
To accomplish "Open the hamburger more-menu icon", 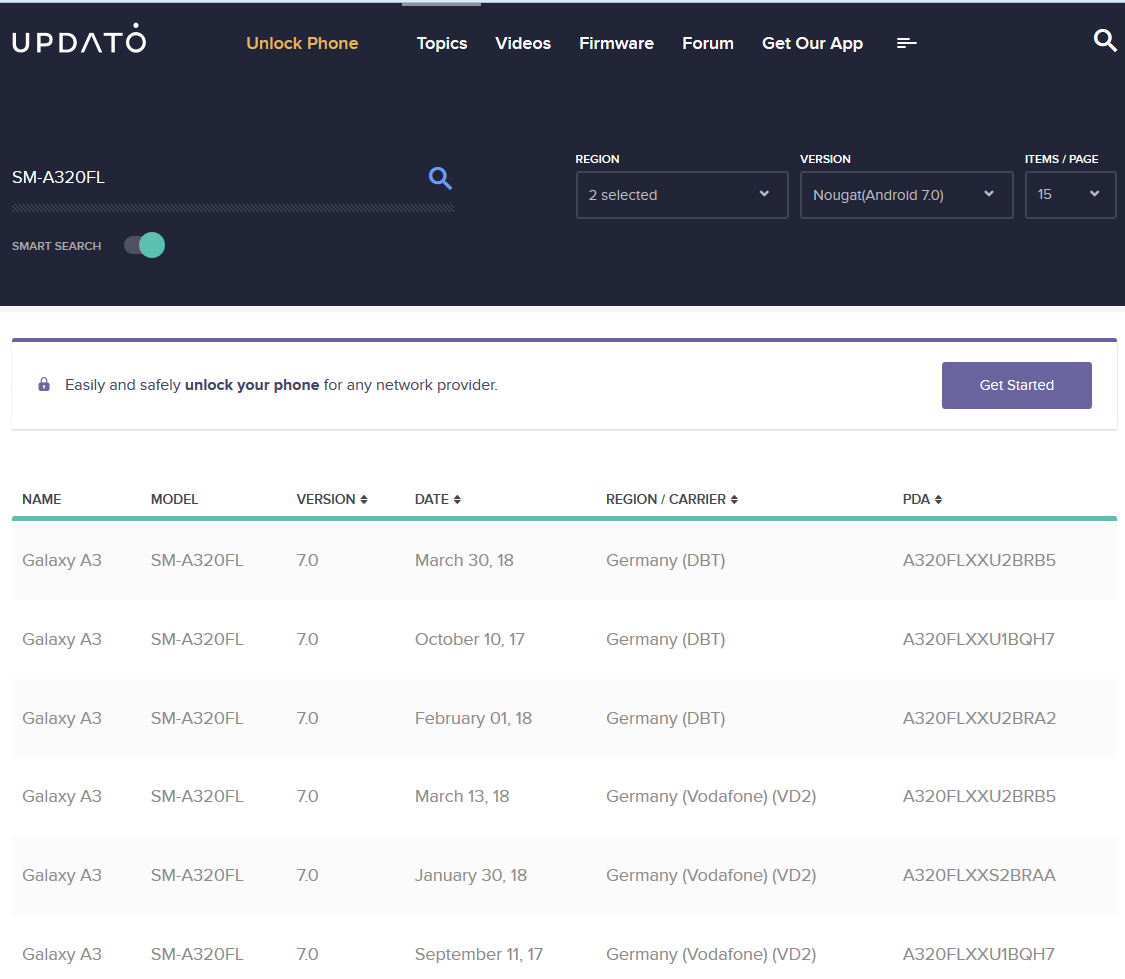I will [906, 43].
